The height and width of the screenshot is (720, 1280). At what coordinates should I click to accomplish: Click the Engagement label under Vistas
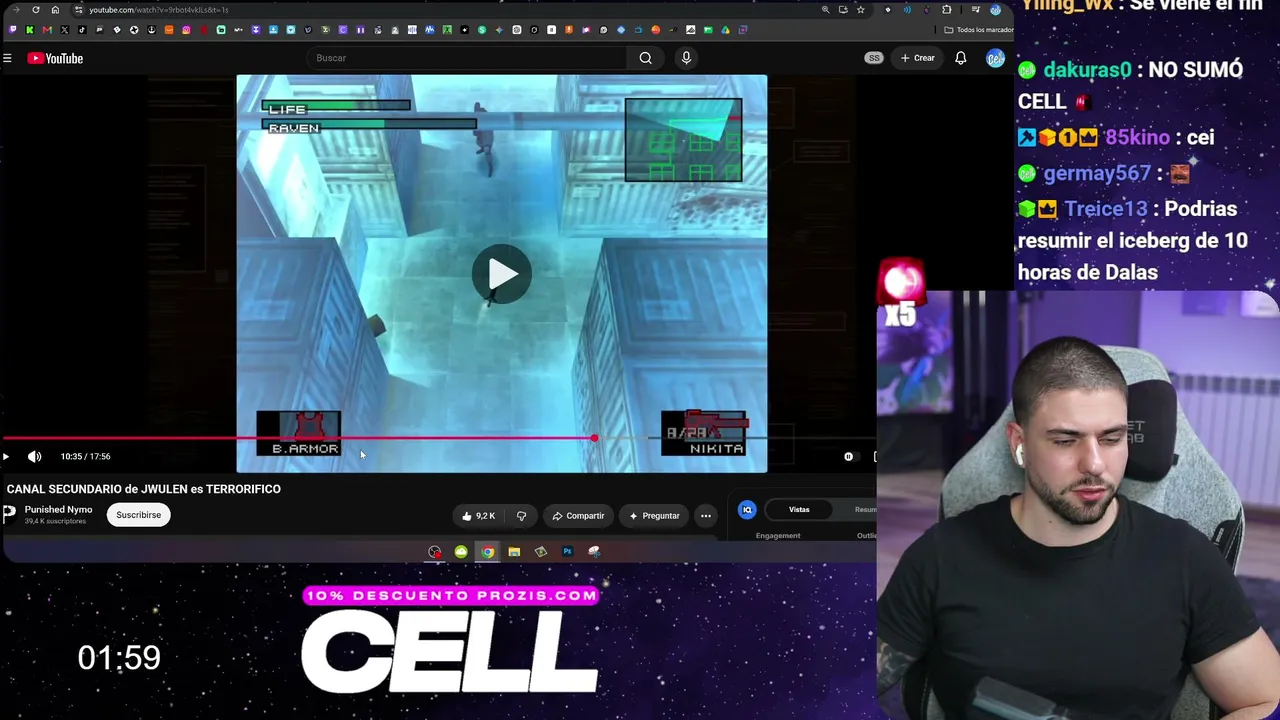[778, 536]
